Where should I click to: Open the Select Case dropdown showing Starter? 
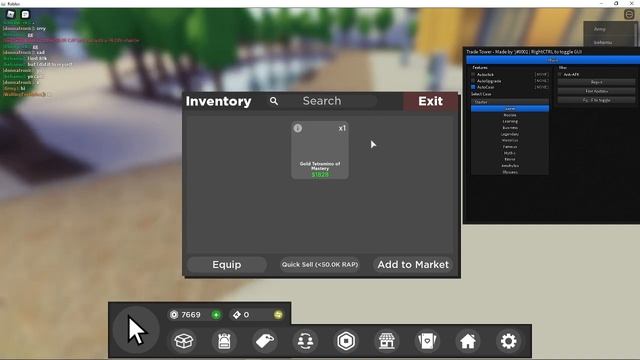[x=510, y=102]
